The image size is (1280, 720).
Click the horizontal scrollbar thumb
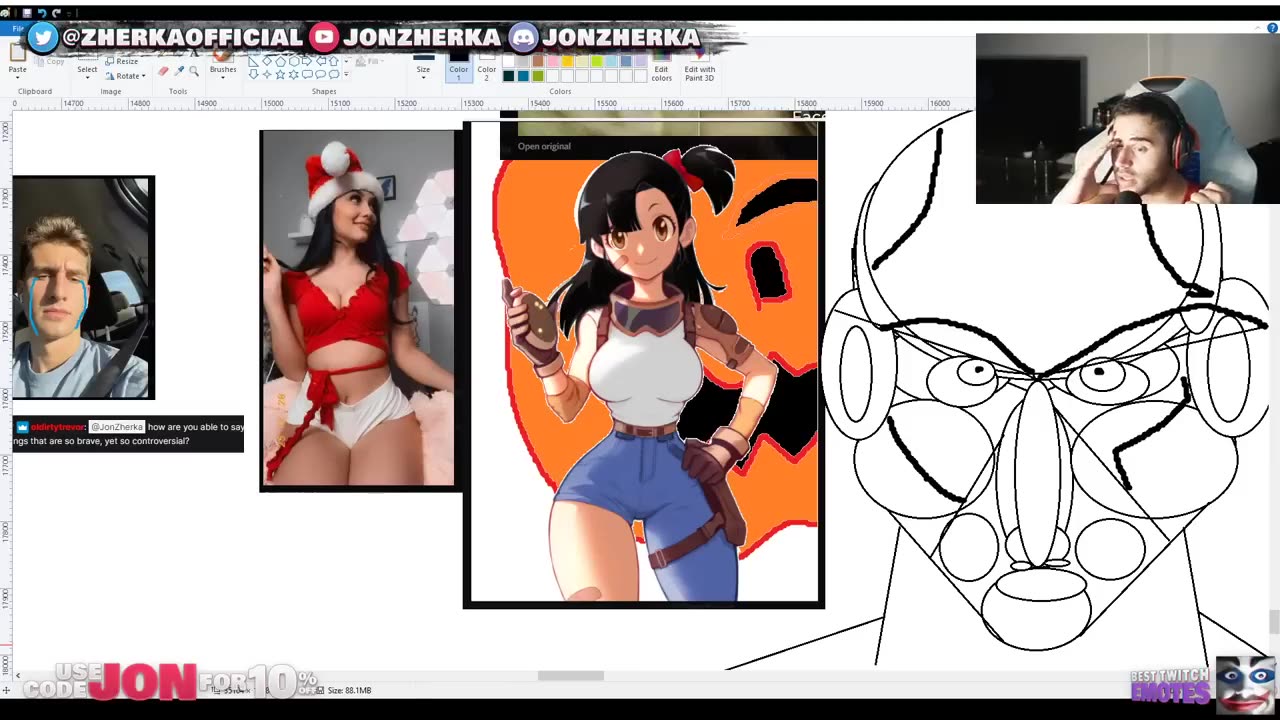tap(571, 676)
